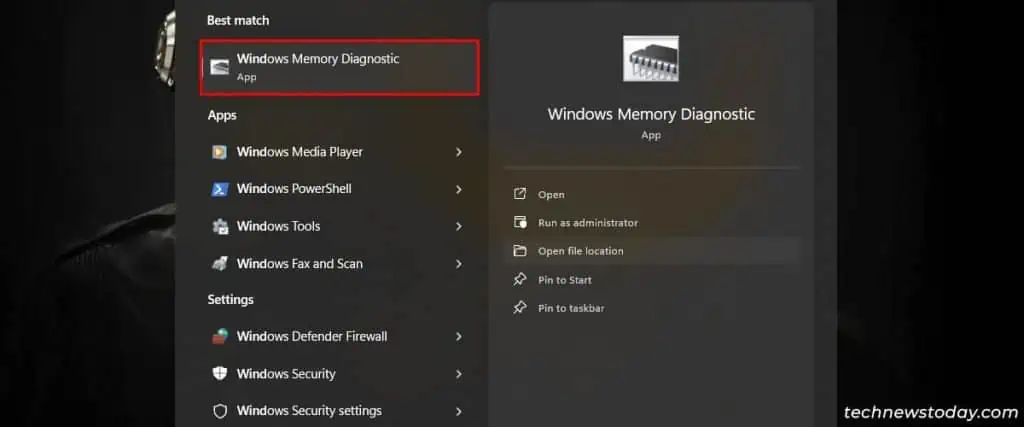Viewport: 1024px width, 427px height.
Task: Expand Windows Security settings chevron
Action: pyautogui.click(x=458, y=411)
